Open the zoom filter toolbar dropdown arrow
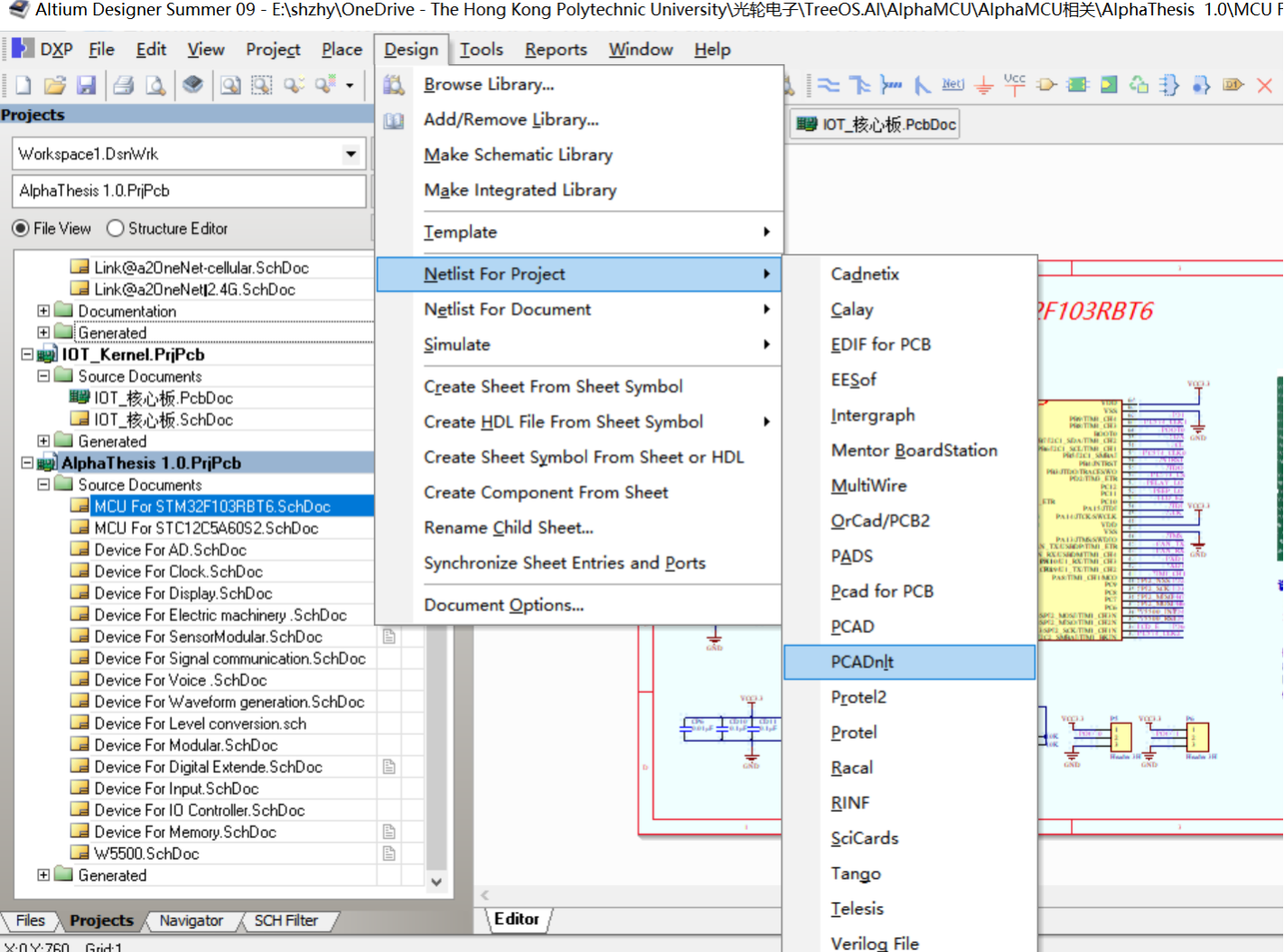The width and height of the screenshot is (1284, 952). (350, 86)
